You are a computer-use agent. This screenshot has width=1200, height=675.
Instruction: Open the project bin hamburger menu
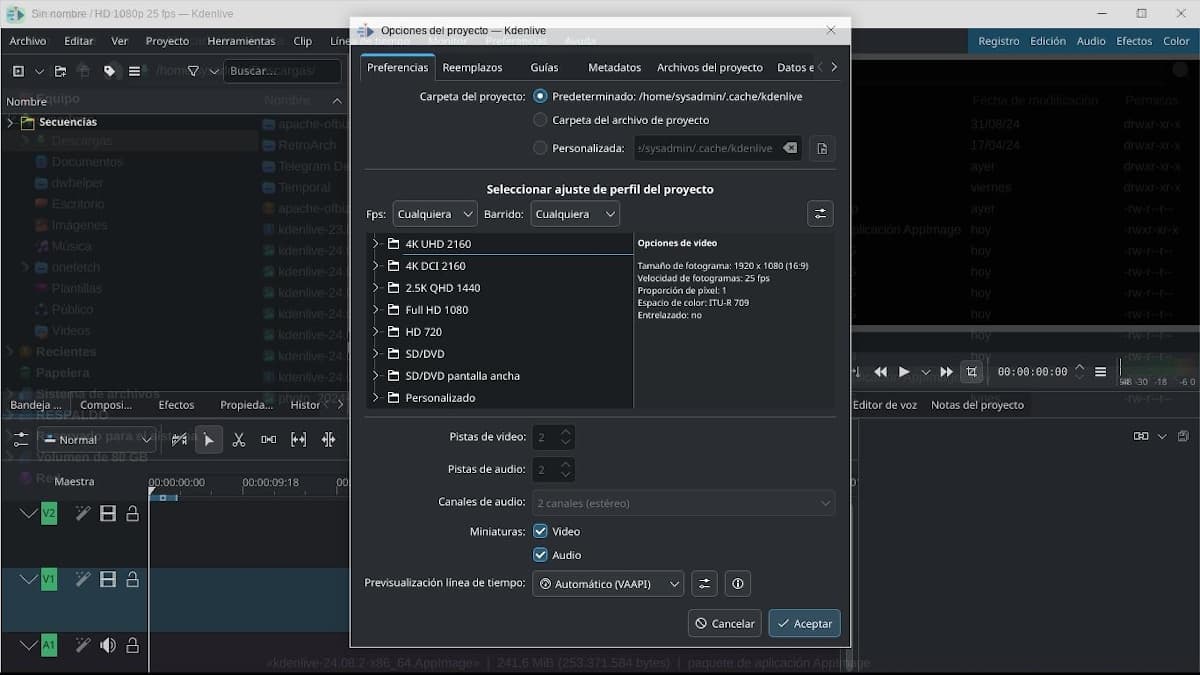(x=134, y=71)
